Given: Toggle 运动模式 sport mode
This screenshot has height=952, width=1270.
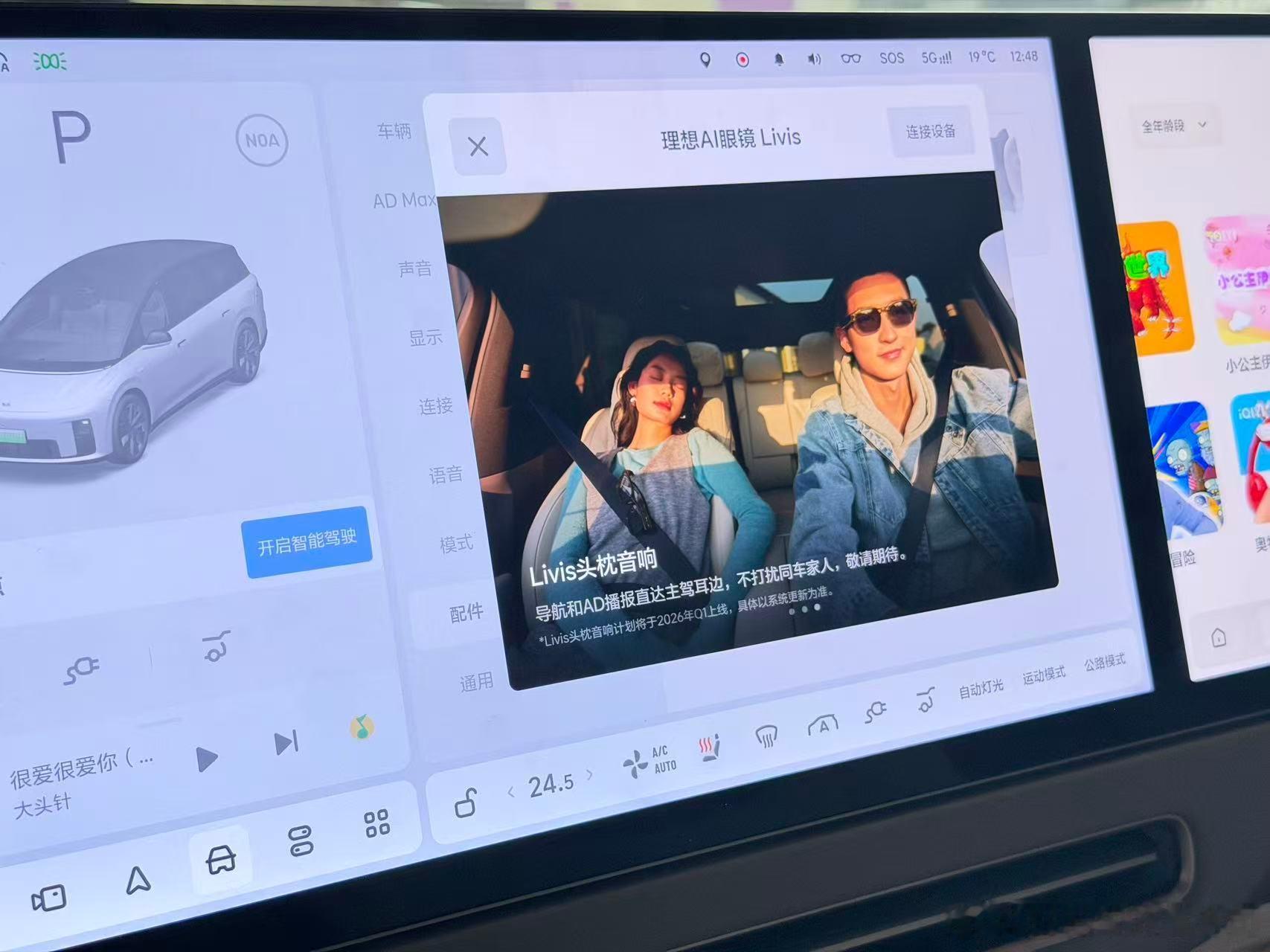Looking at the screenshot, I should [x=1044, y=675].
